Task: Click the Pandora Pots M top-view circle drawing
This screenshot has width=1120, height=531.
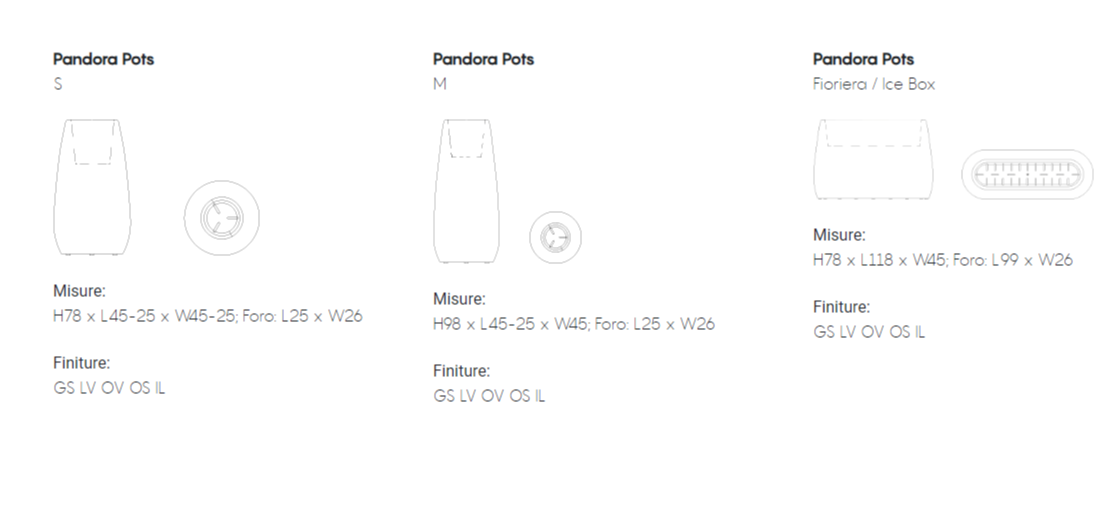Action: [x=556, y=237]
